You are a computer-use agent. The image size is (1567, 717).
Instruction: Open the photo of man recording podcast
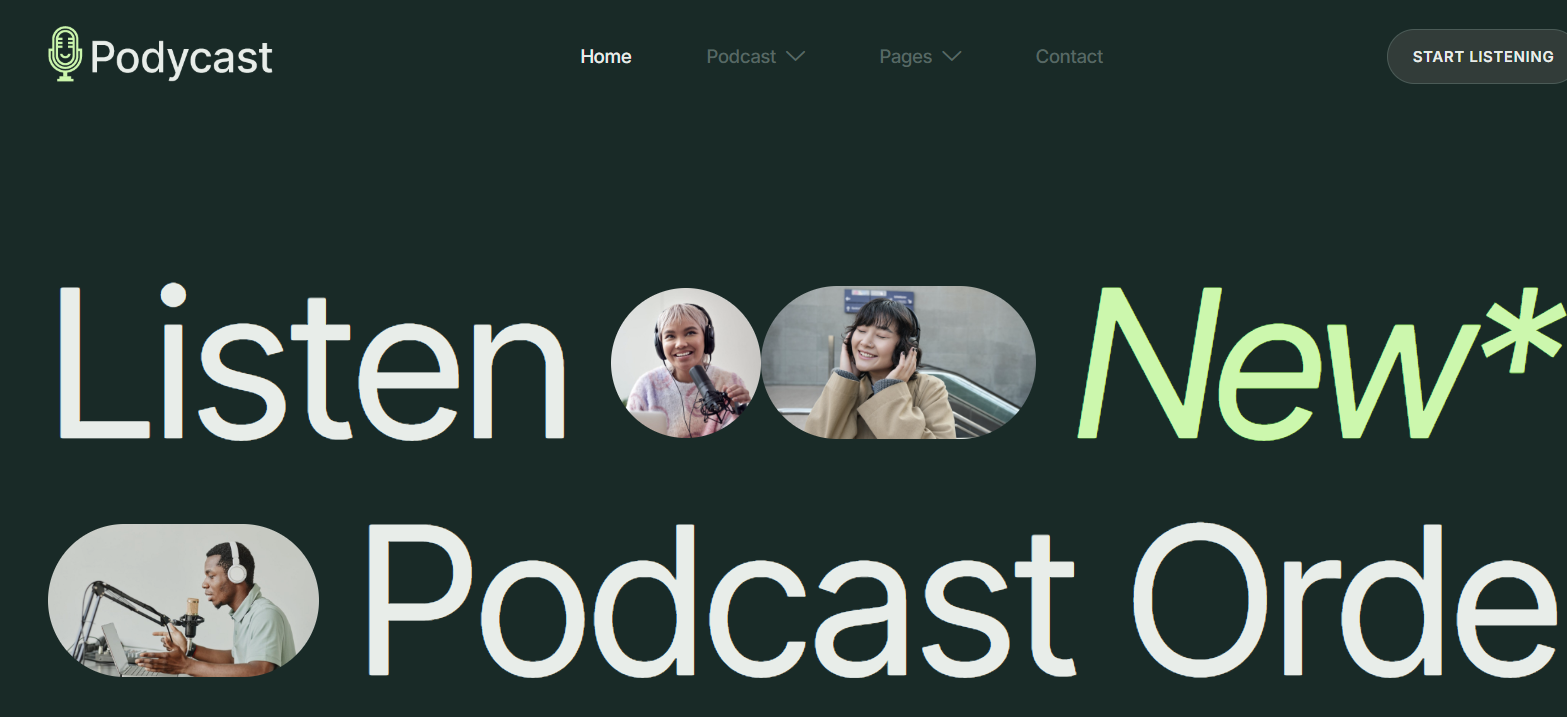(x=183, y=600)
